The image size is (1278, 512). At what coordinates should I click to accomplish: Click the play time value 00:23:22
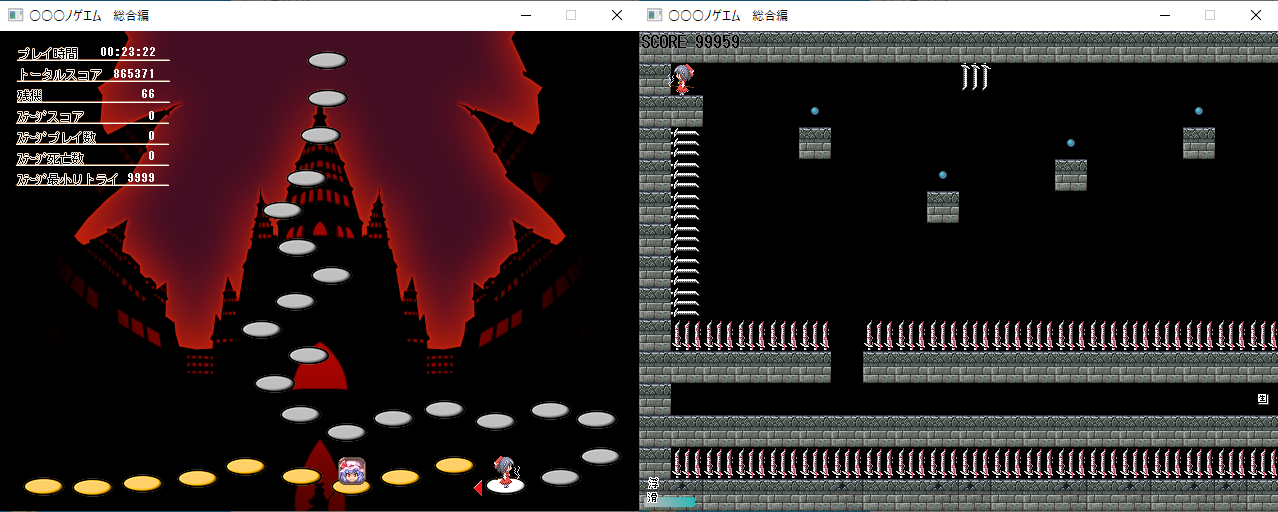(128, 52)
